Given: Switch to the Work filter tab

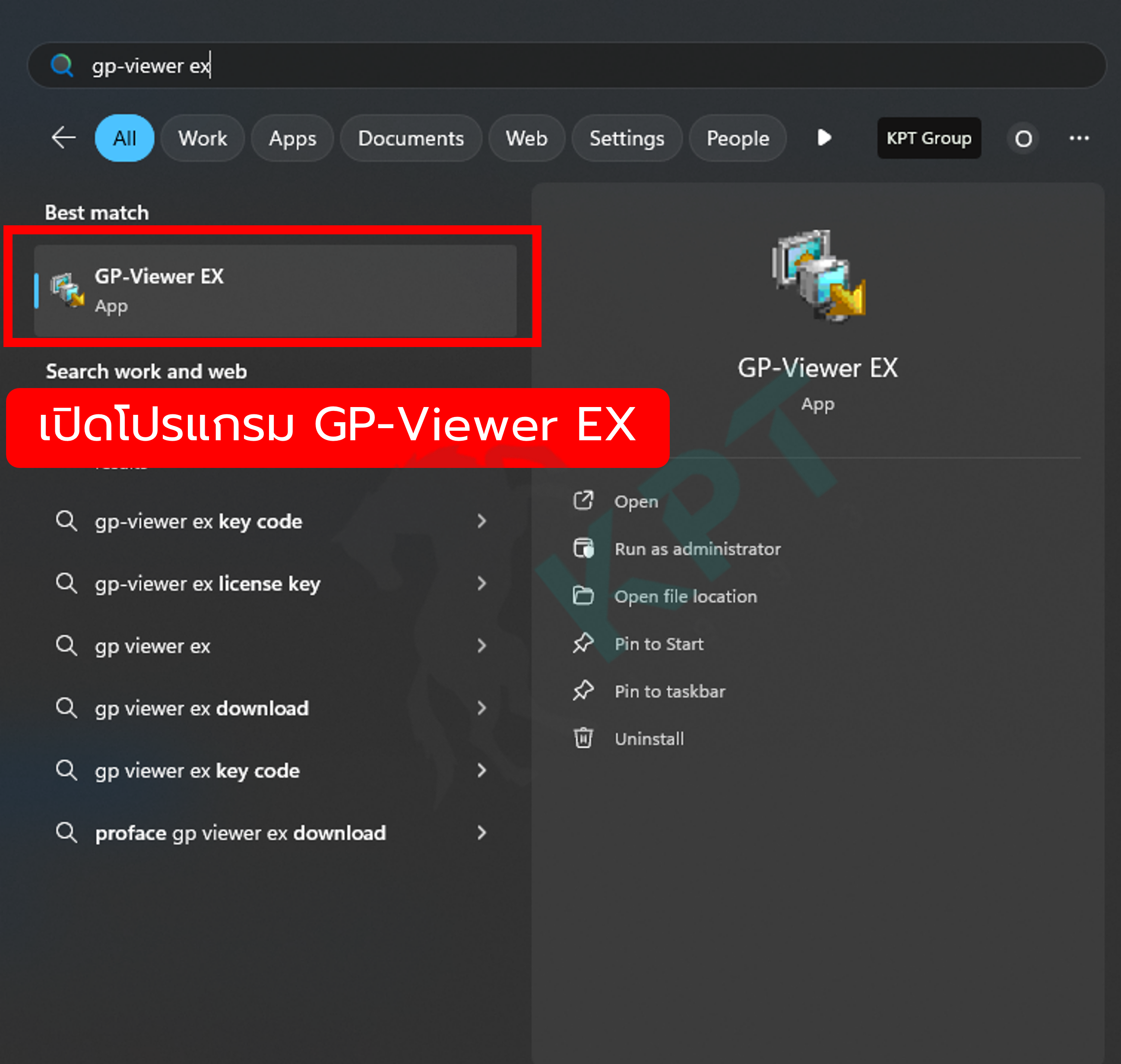Looking at the screenshot, I should click(x=203, y=139).
